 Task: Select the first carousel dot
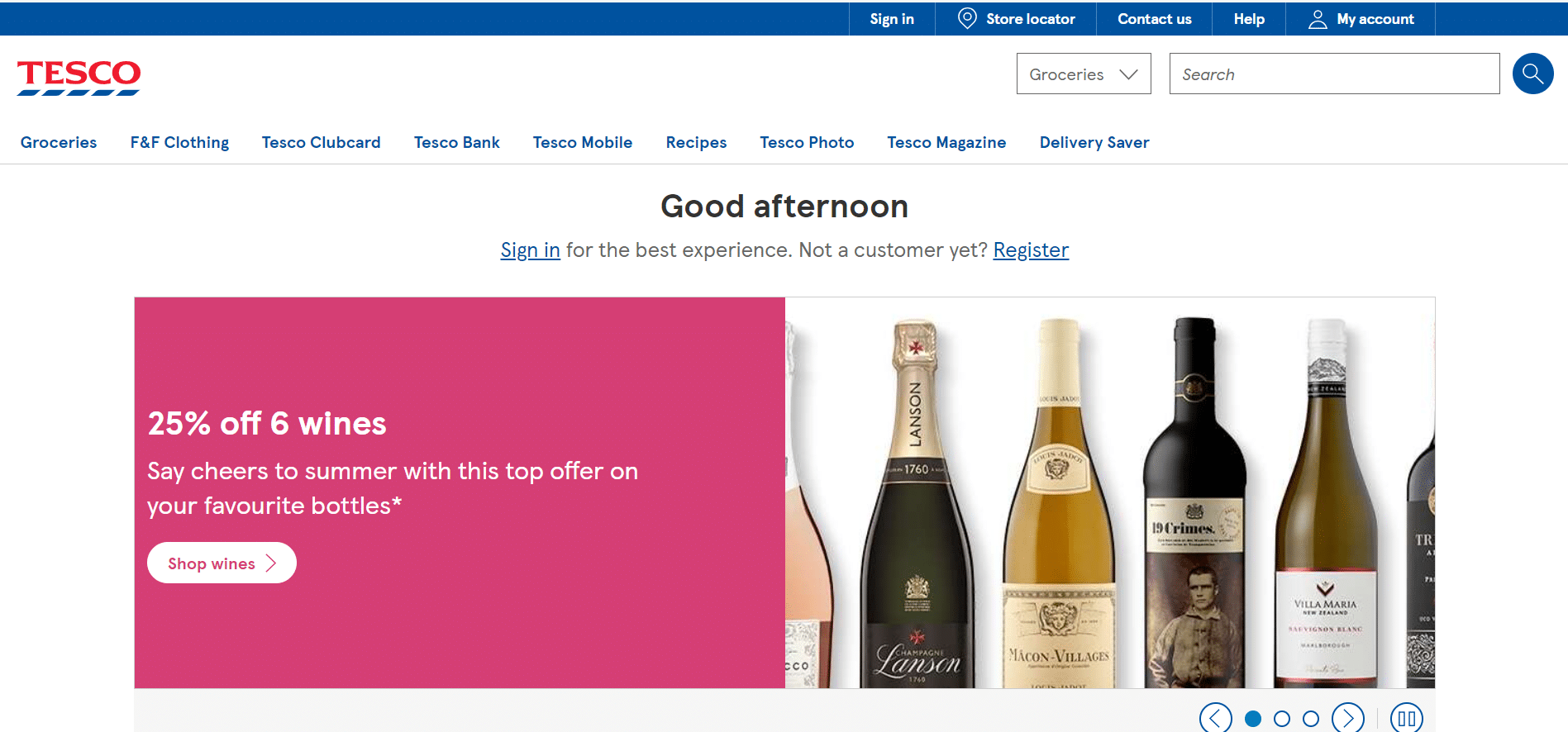[1253, 719]
